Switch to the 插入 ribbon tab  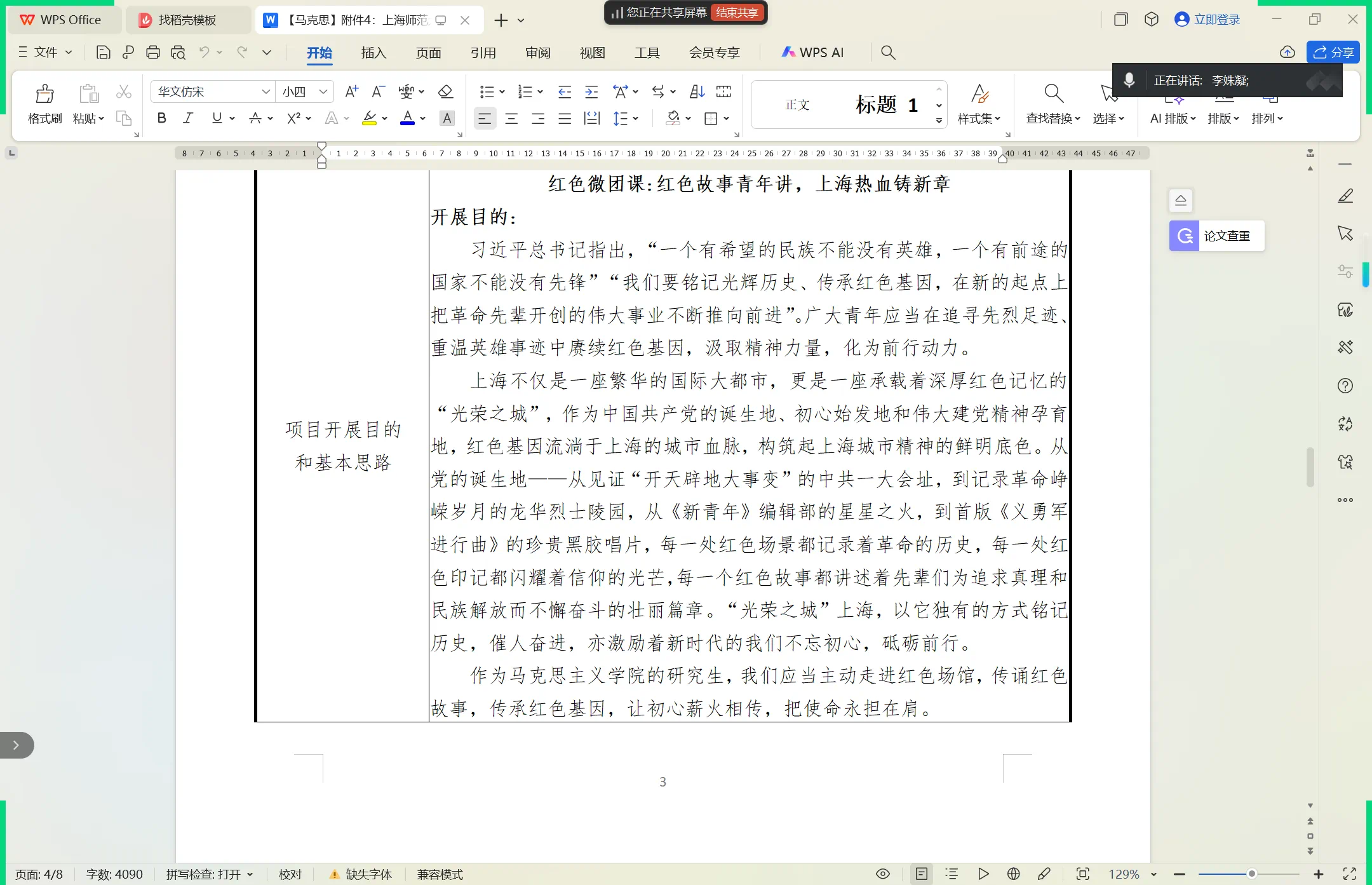[x=373, y=53]
